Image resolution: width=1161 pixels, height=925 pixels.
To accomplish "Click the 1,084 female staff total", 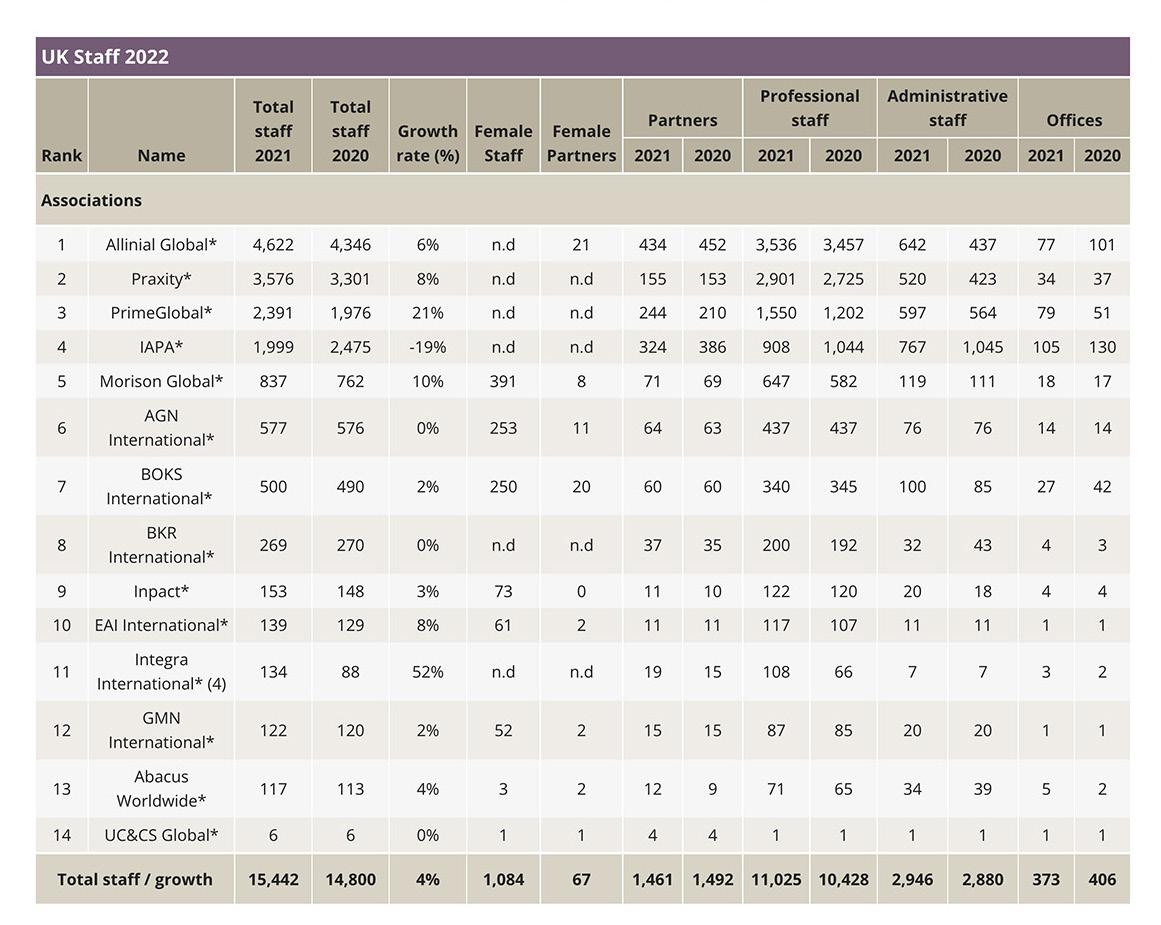I will (503, 879).
